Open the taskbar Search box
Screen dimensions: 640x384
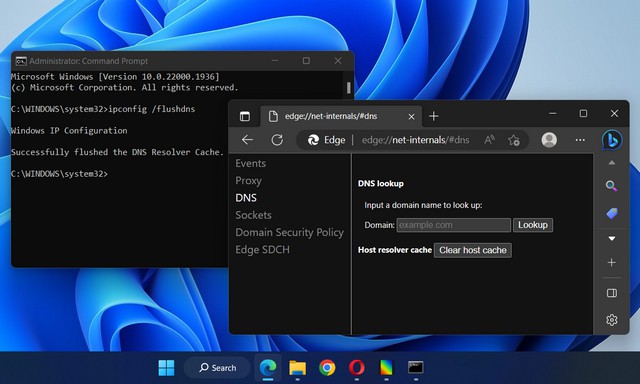click(217, 368)
